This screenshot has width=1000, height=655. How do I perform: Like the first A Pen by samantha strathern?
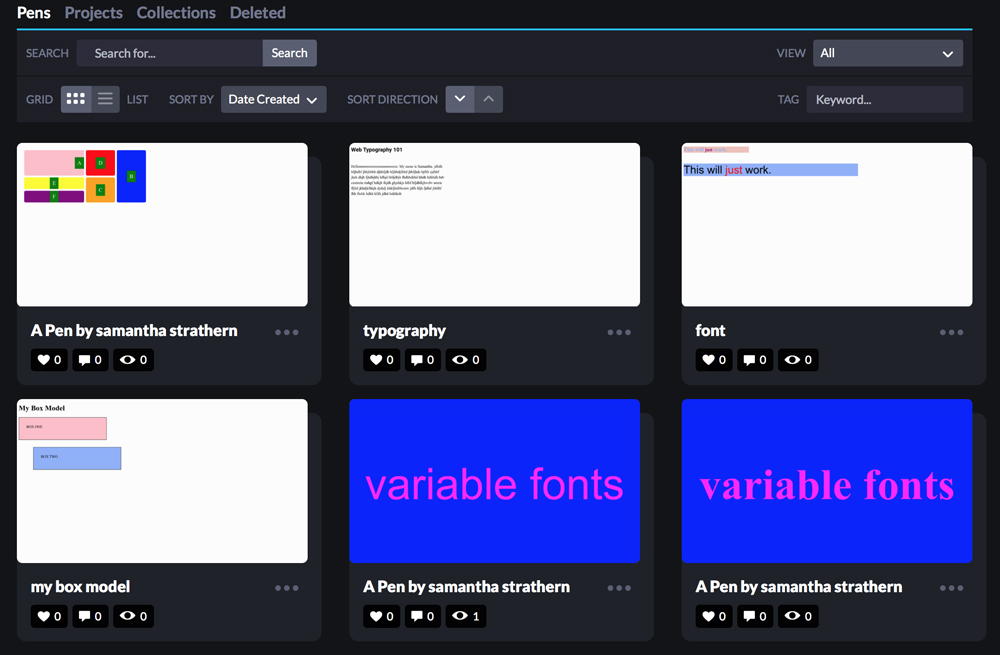(x=49, y=360)
